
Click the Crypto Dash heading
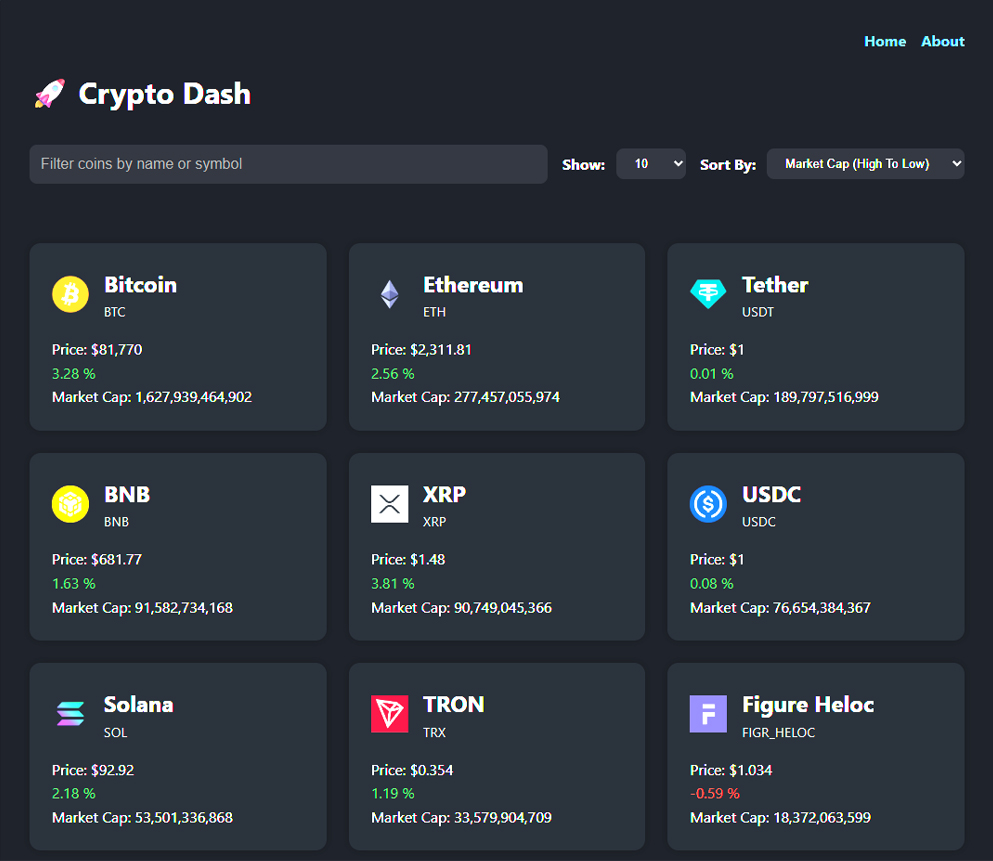click(165, 94)
